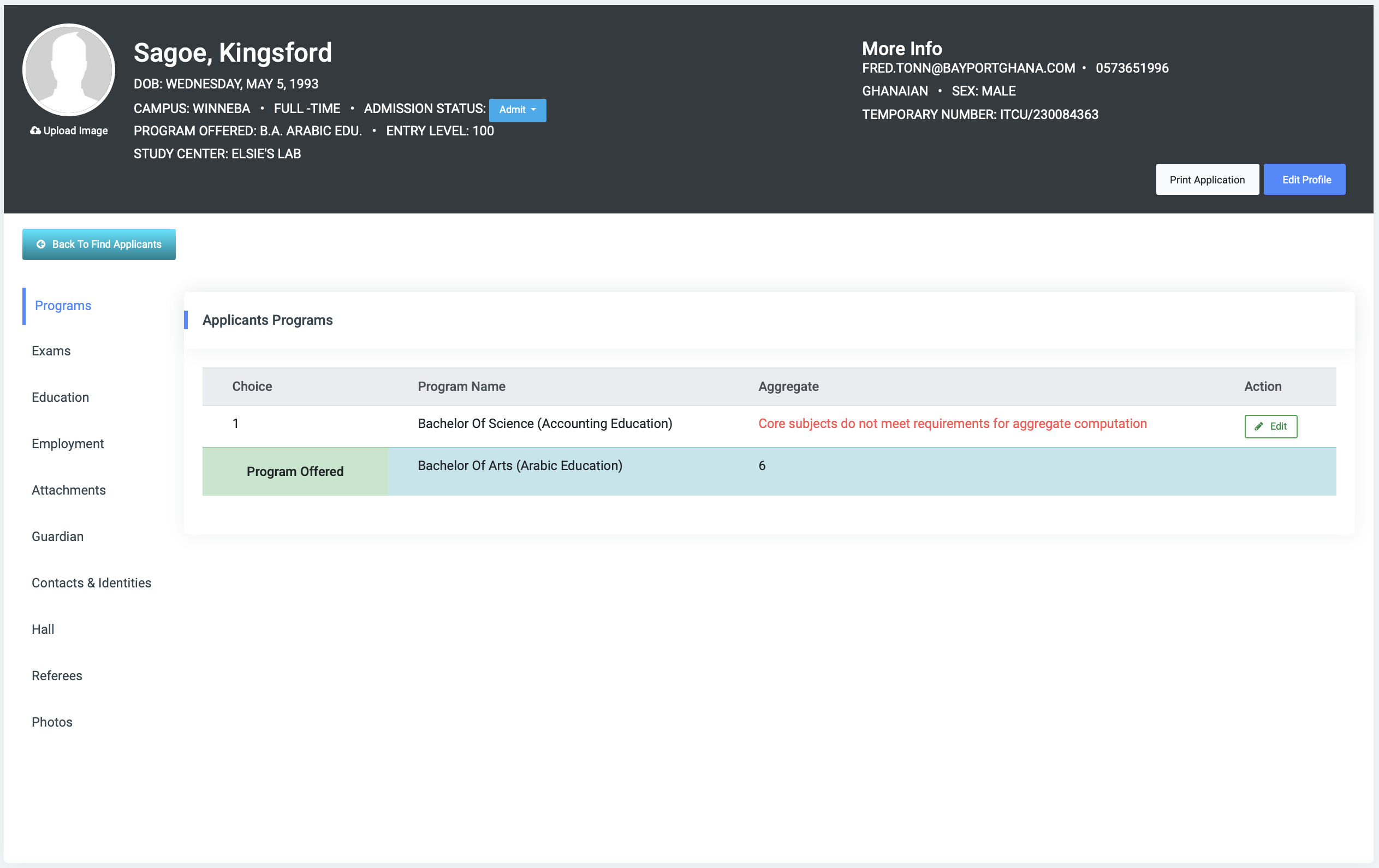Click the aggregate value 6
The image size is (1379, 868).
point(762,466)
